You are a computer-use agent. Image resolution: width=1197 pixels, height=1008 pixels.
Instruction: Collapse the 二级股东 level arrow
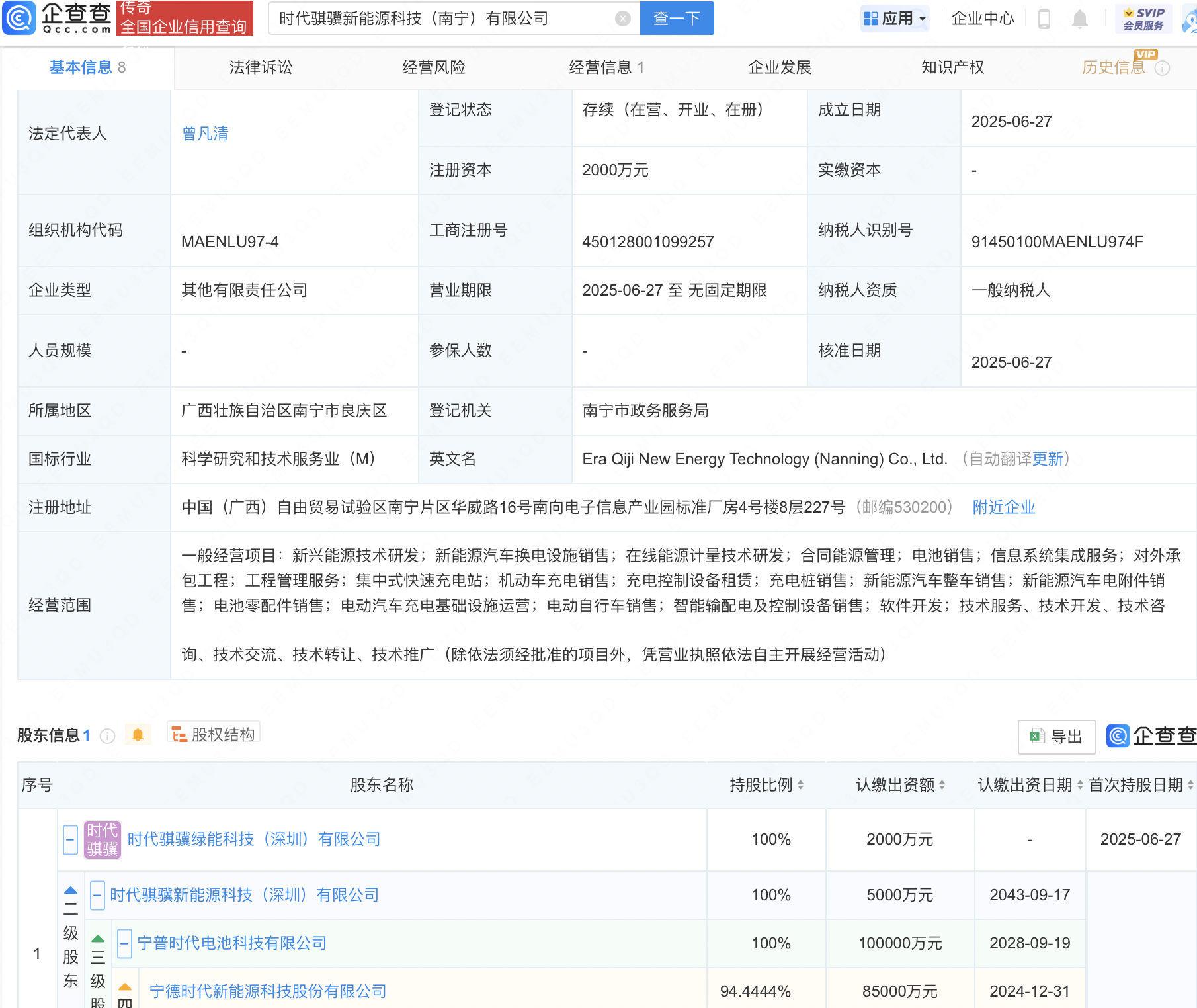click(71, 890)
